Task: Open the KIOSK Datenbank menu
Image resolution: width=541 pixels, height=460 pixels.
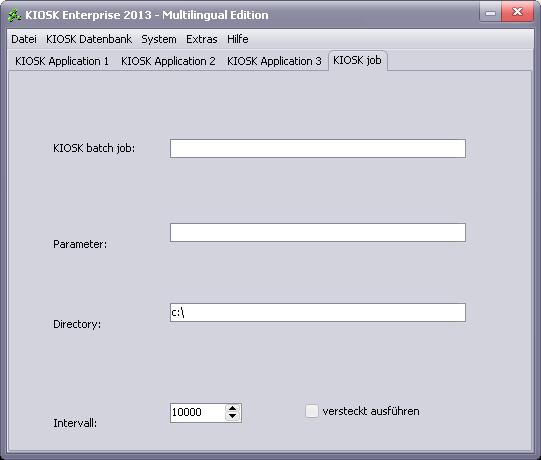Action: pos(89,39)
